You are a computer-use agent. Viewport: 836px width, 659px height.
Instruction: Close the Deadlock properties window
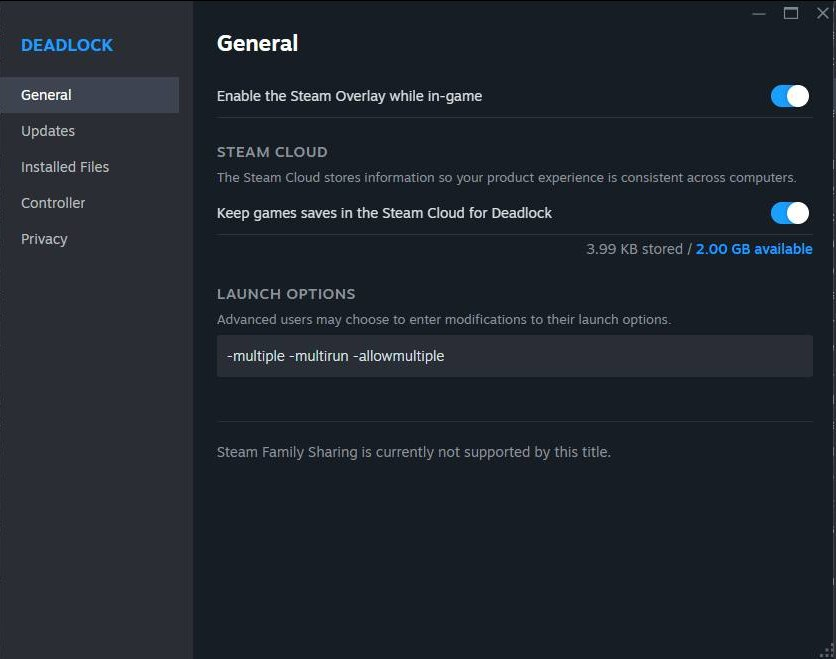coord(823,13)
